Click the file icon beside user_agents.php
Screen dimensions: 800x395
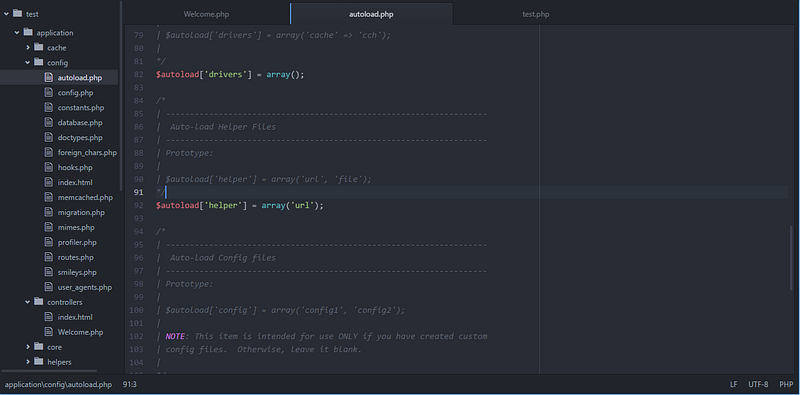pos(48,287)
